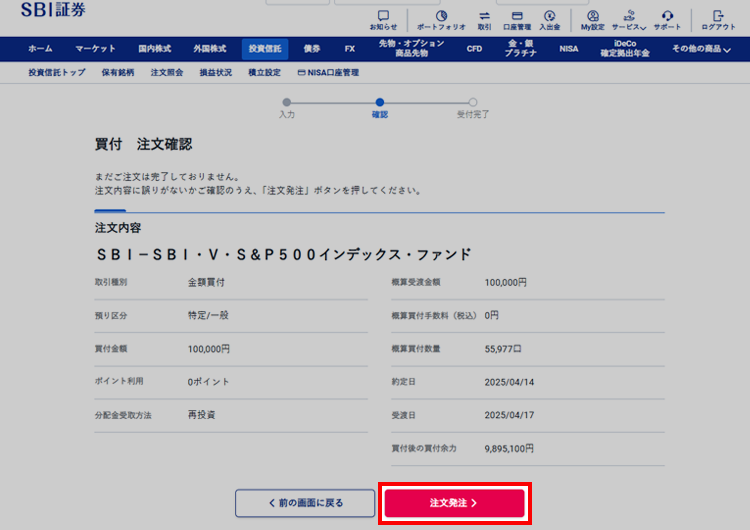
Task: Open the 金・銀 プラチナ tab
Action: 520,48
